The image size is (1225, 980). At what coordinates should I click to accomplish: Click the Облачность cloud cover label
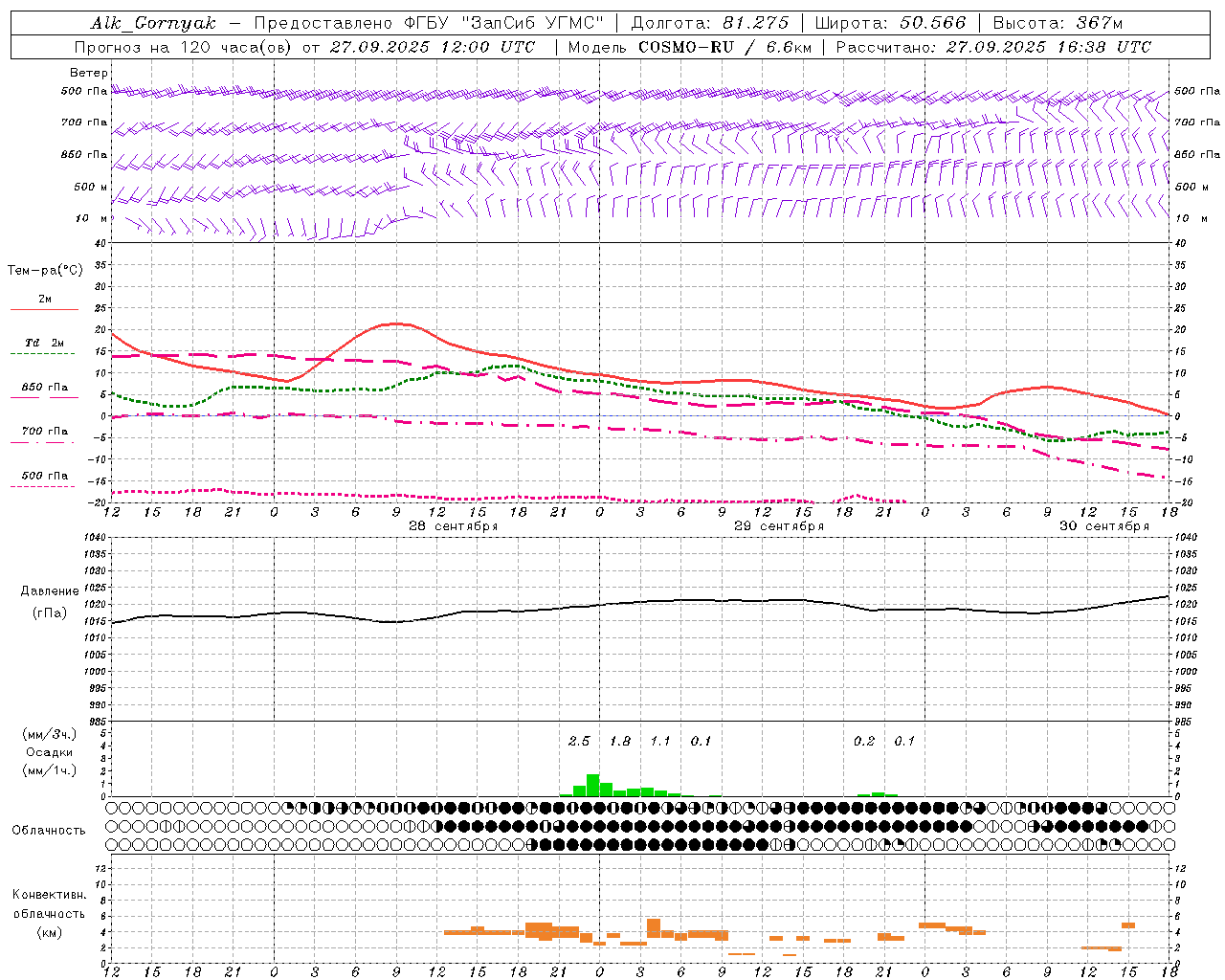[49, 831]
